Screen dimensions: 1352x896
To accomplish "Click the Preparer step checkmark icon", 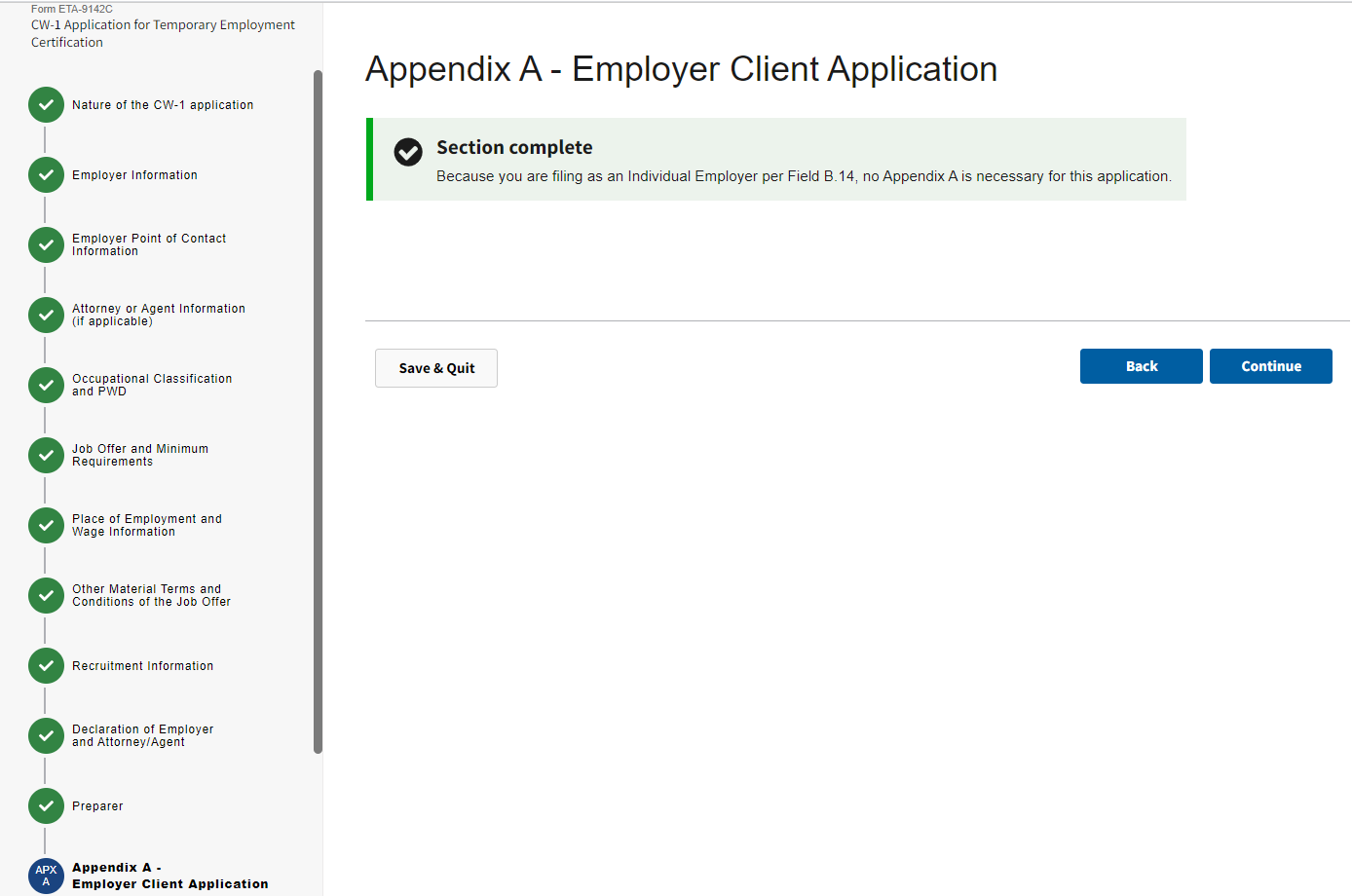I will [46, 806].
